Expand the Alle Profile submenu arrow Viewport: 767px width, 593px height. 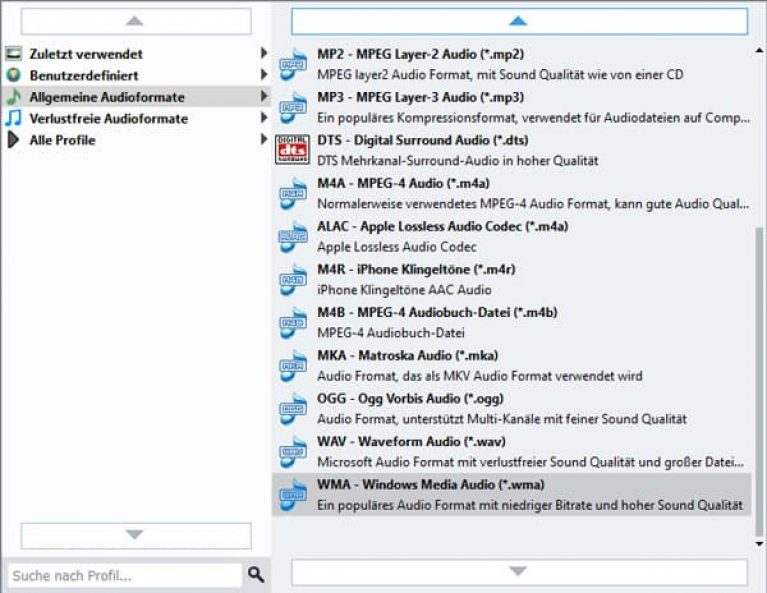264,140
